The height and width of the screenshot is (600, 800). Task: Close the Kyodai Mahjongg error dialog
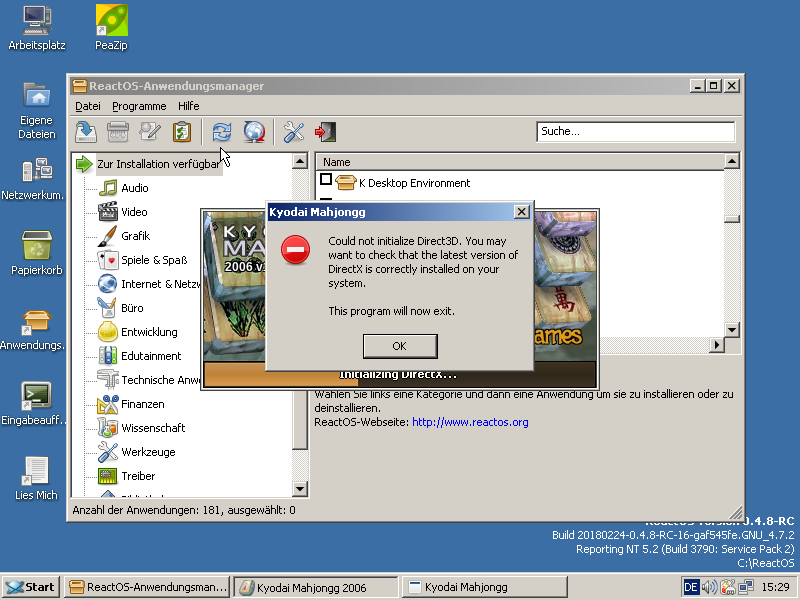point(521,212)
